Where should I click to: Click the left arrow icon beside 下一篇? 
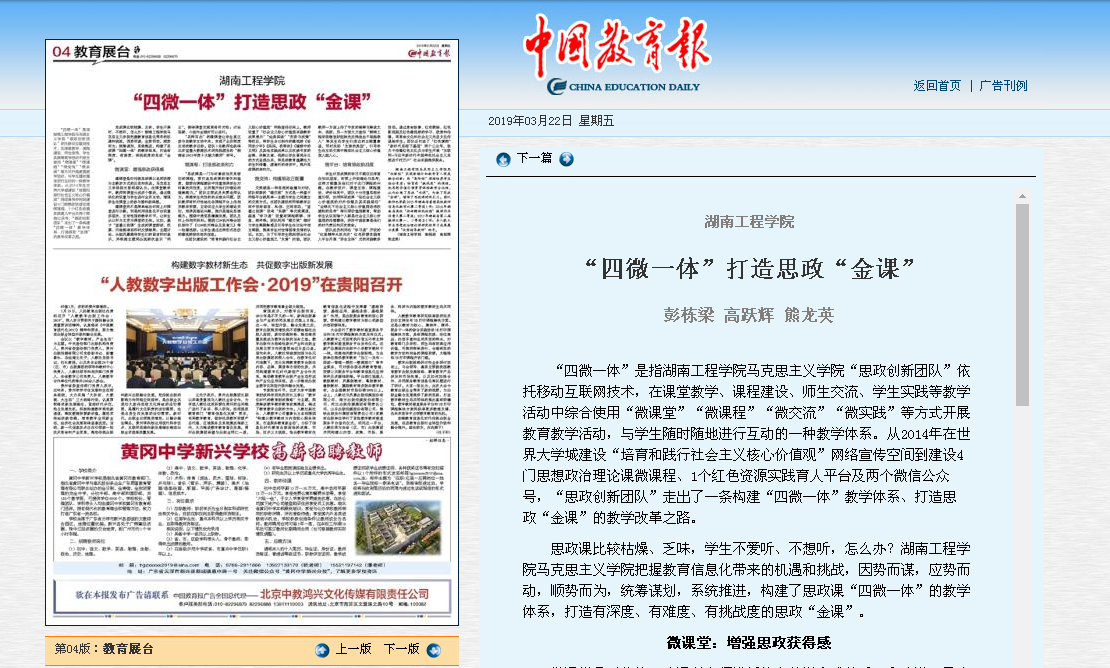[503, 159]
